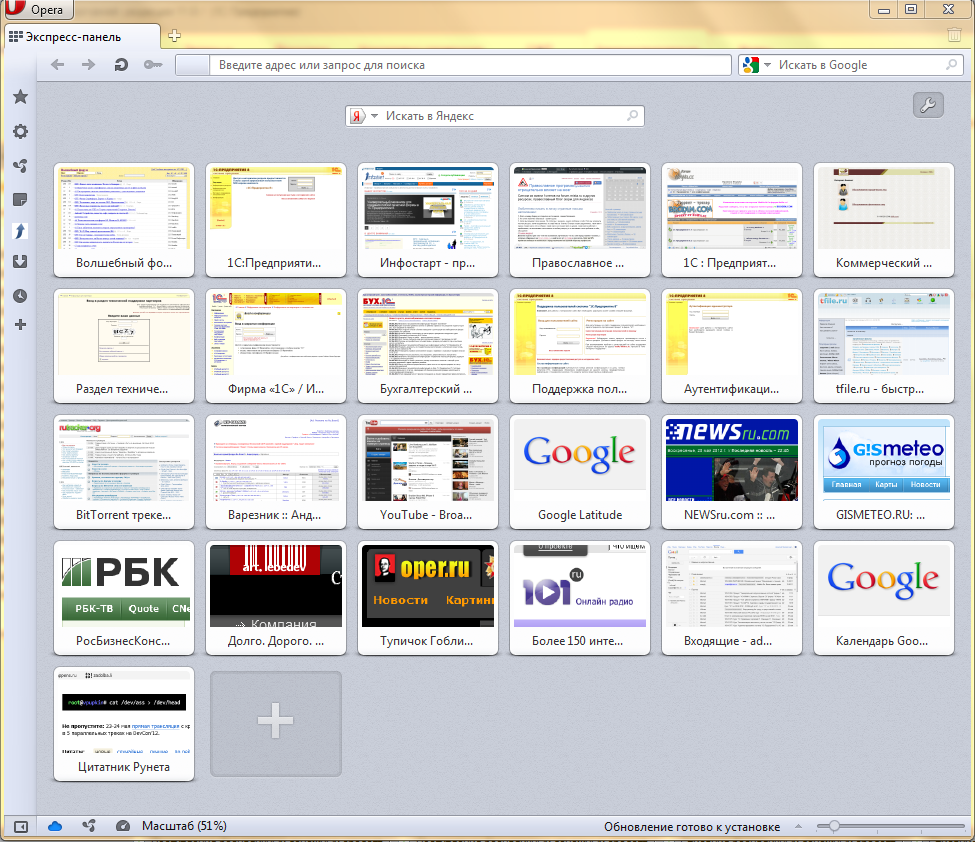Screen dimensions: 975x842
Task: Toggle Opera Turbo speedometer icon
Action: [x=123, y=826]
